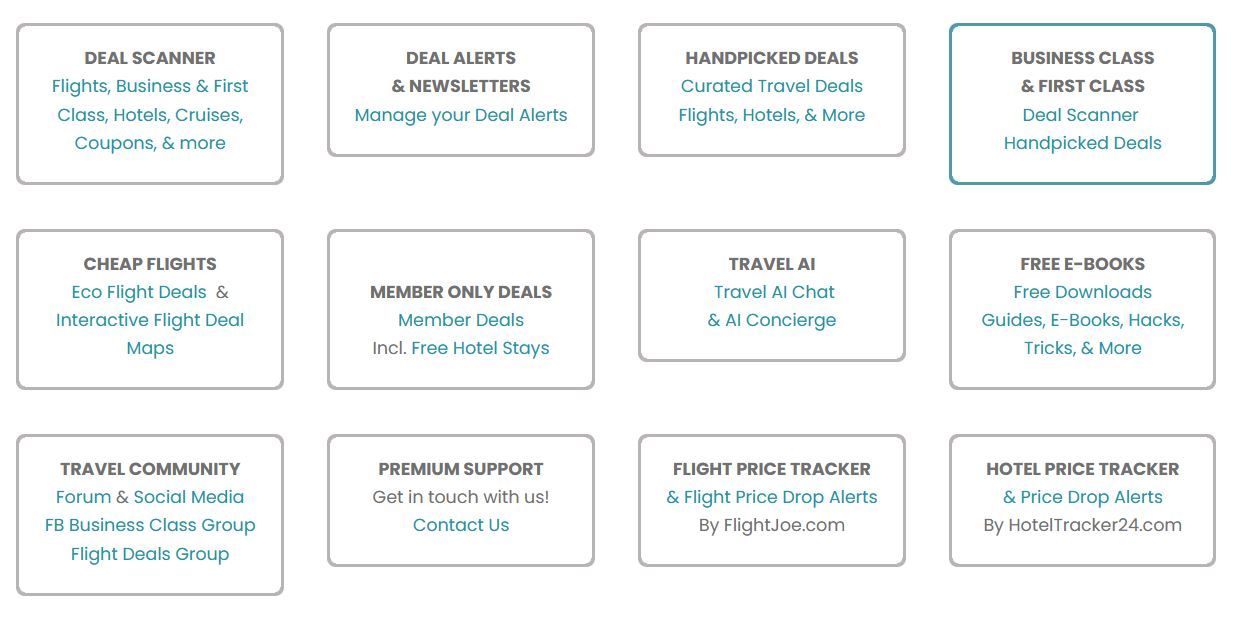The image size is (1239, 618).
Task: Open Curated Travel Deals link
Action: point(771,87)
